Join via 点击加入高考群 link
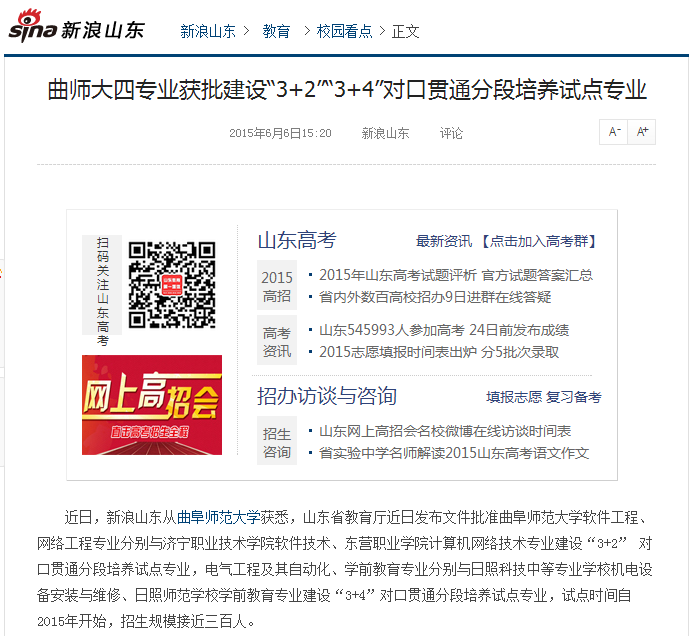The width and height of the screenshot is (698, 636). (x=539, y=241)
